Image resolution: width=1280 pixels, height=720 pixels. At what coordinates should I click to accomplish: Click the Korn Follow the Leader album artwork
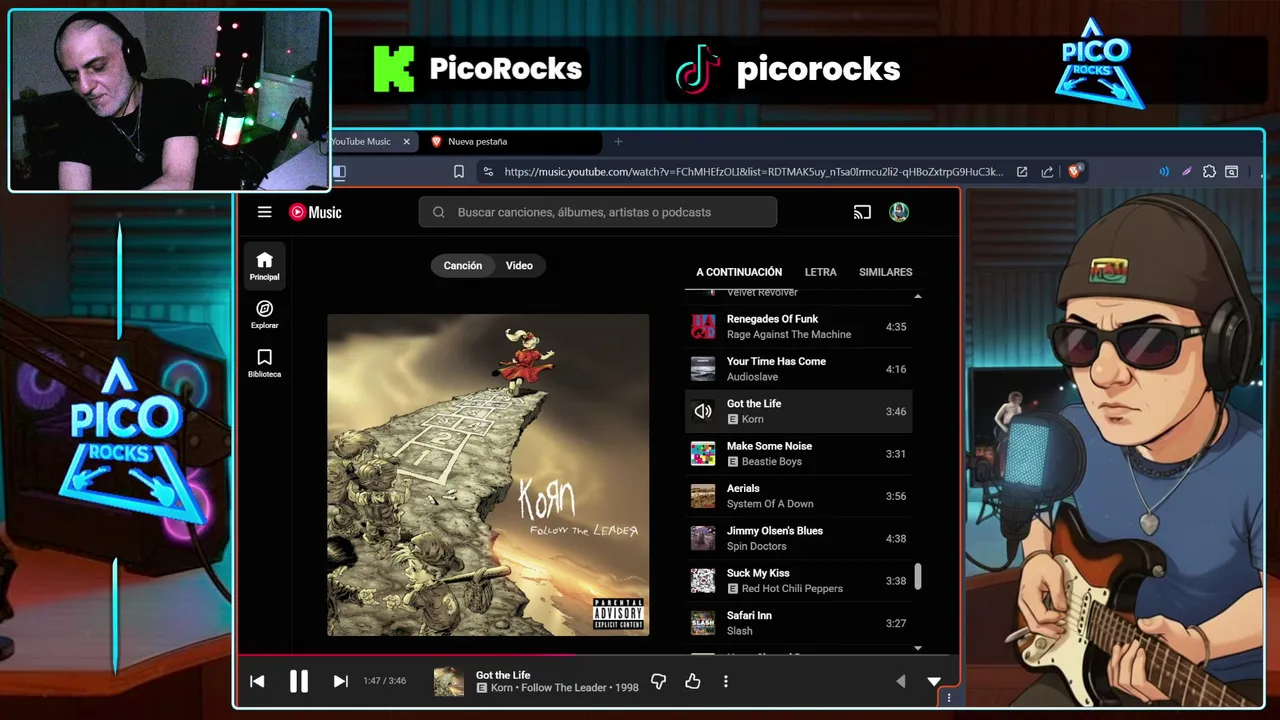pos(488,475)
